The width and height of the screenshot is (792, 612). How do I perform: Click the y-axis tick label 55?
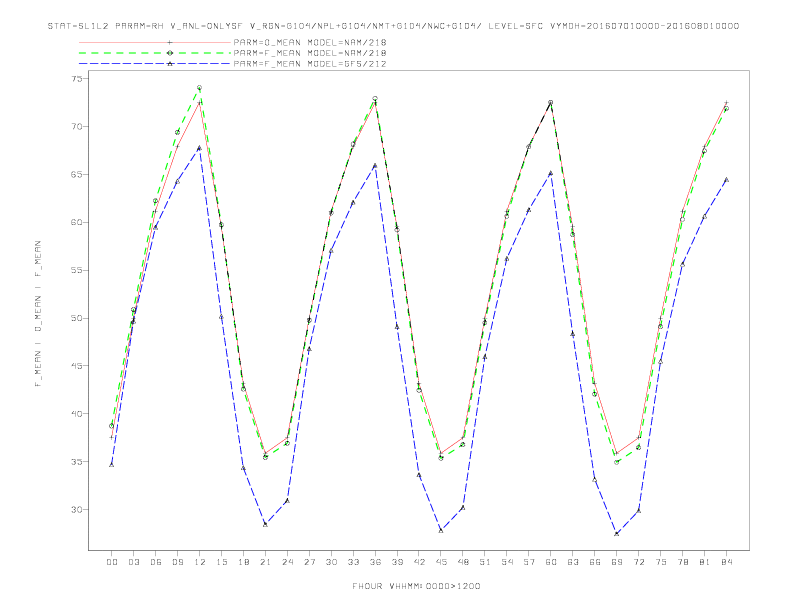point(77,270)
